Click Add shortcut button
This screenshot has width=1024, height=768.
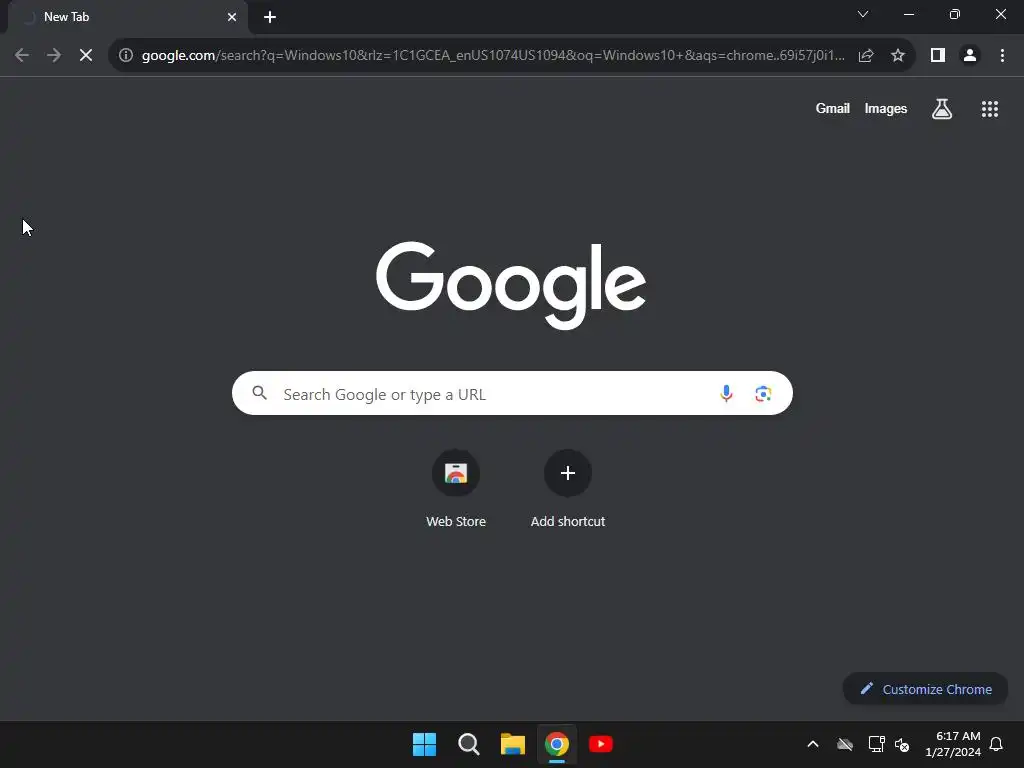(568, 488)
